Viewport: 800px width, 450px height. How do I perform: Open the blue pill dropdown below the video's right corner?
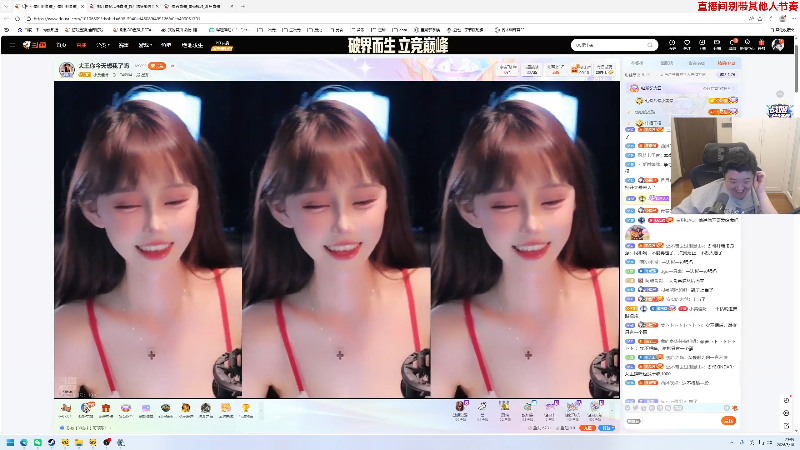[x=607, y=428]
